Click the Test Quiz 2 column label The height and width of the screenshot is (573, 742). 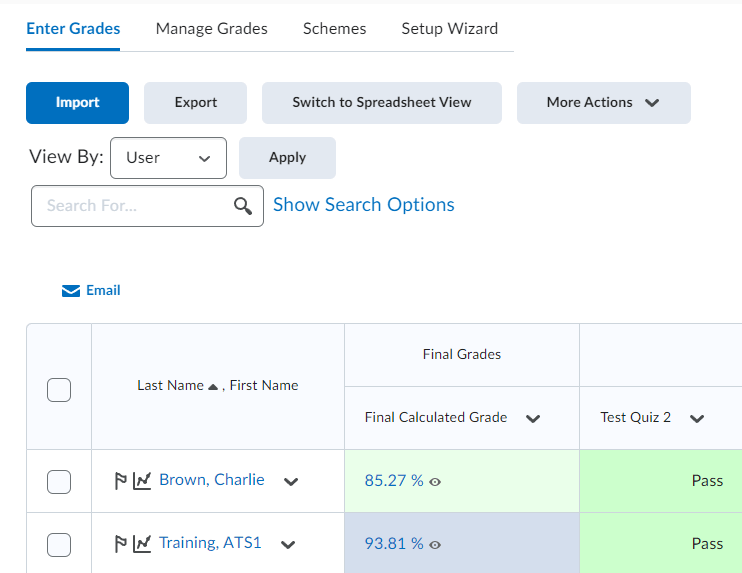(x=636, y=417)
